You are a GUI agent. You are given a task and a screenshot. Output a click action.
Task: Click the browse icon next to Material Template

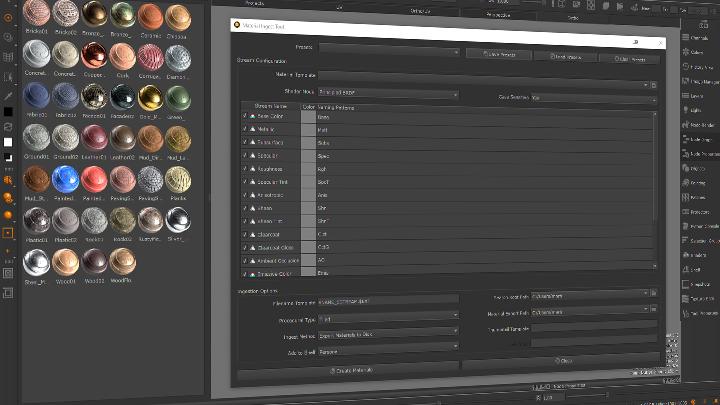[653, 84]
